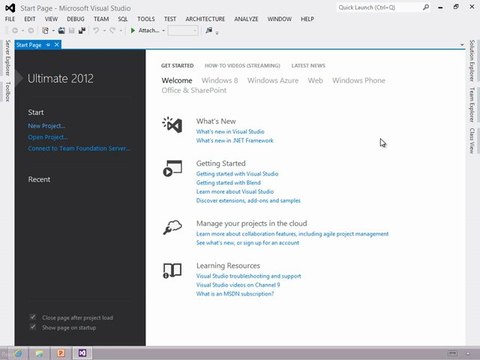This screenshot has width=480, height=360.
Task: Click the Open Project... link
Action: click(x=48, y=137)
